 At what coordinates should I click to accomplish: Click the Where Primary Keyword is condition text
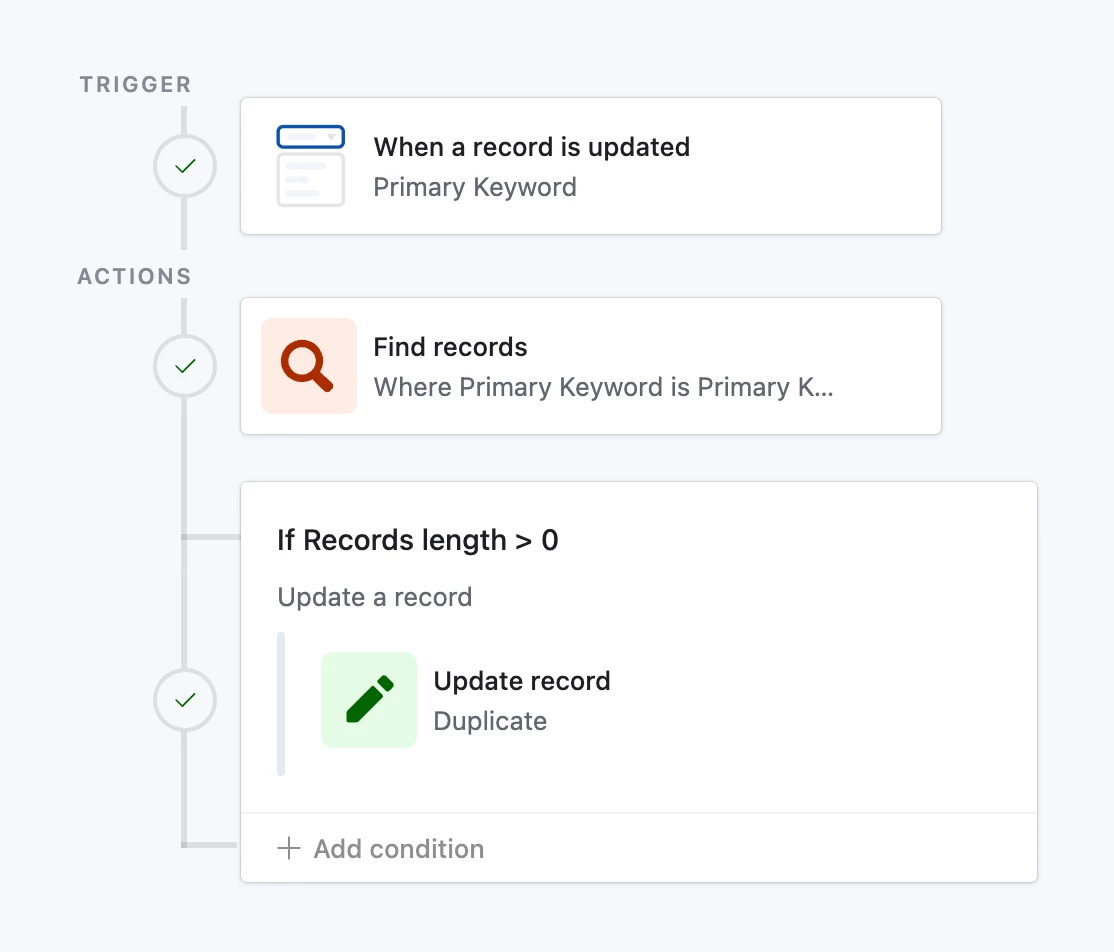(604, 387)
